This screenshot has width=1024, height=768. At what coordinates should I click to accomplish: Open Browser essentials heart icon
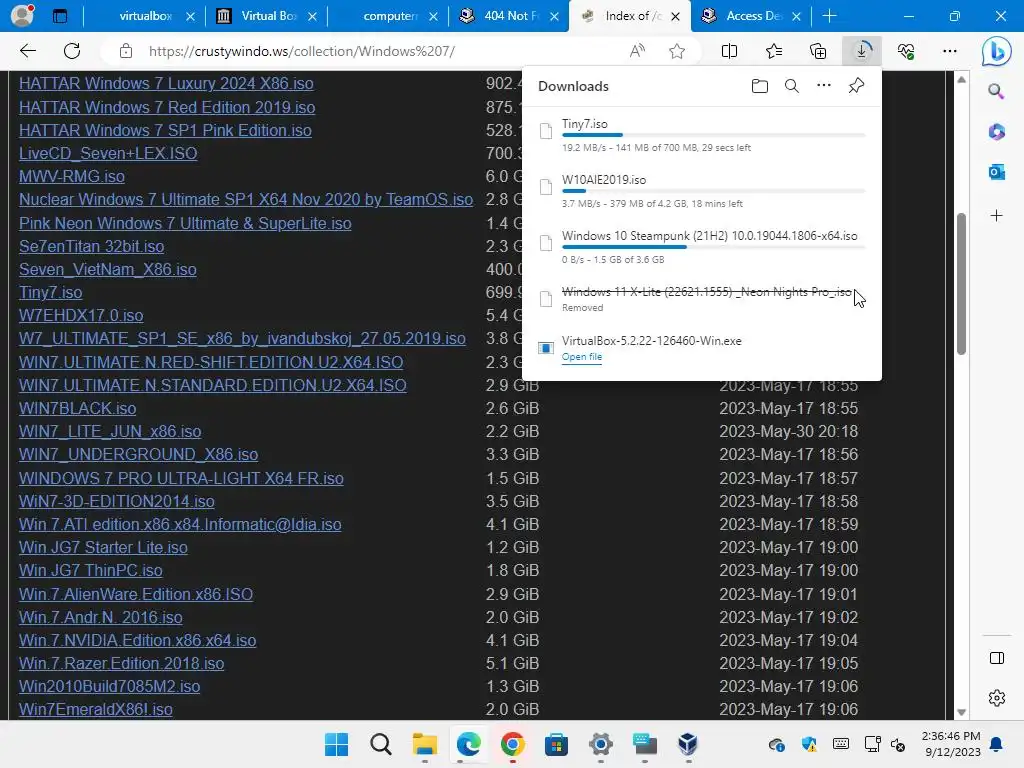(906, 51)
